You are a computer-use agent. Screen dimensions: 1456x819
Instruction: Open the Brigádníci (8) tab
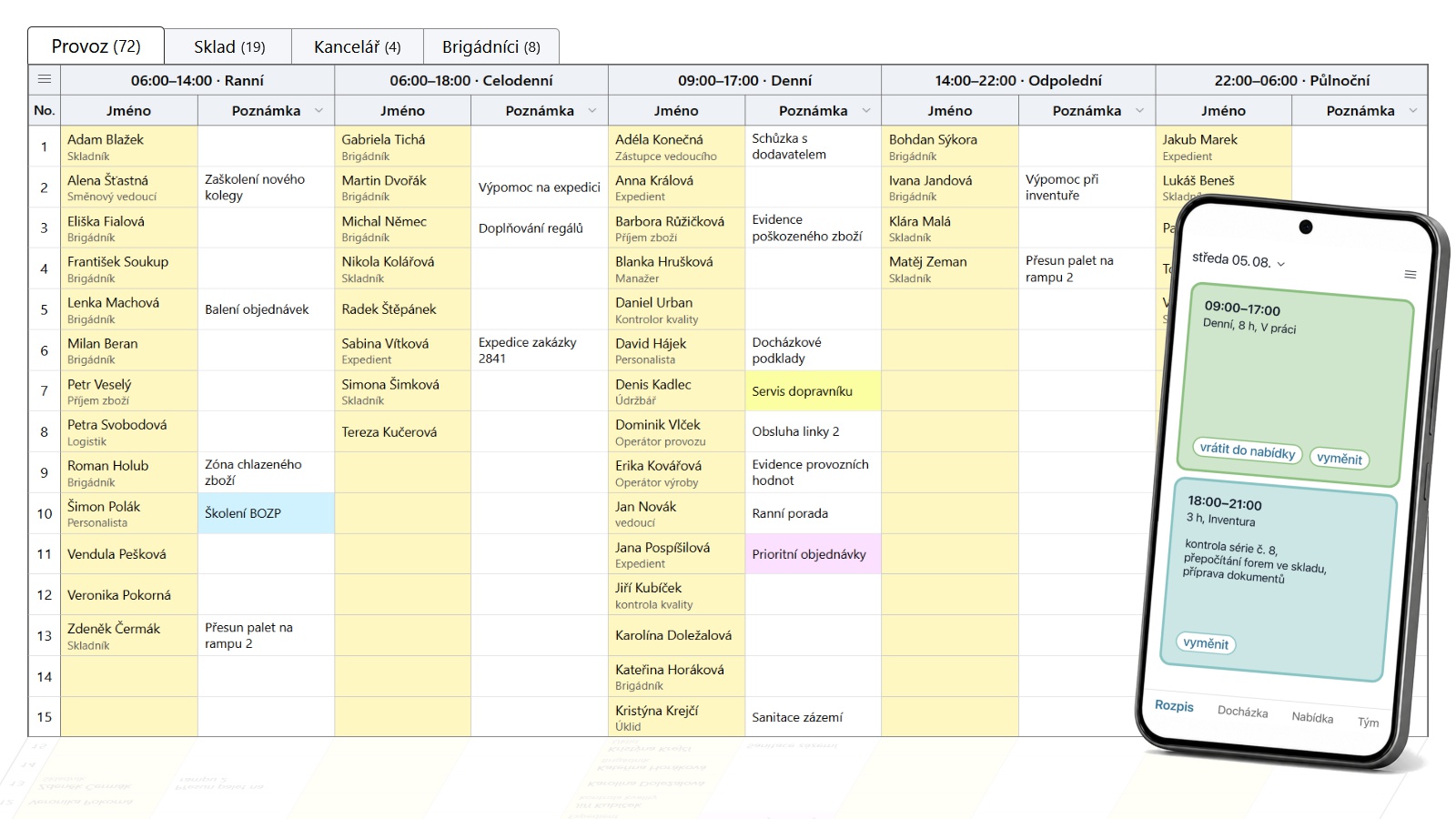coord(491,46)
